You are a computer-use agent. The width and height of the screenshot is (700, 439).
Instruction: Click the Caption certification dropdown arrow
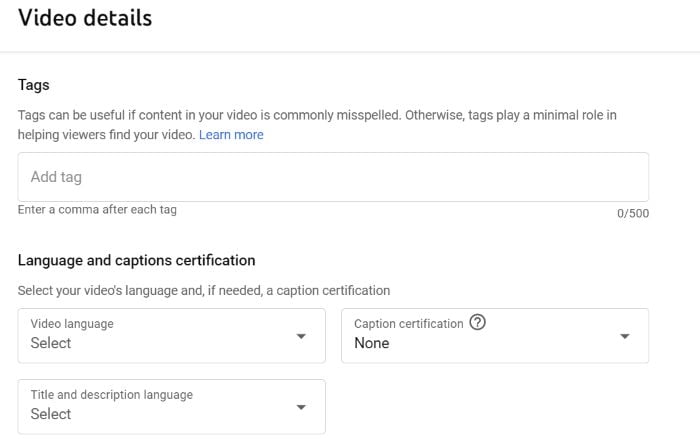[x=625, y=336]
